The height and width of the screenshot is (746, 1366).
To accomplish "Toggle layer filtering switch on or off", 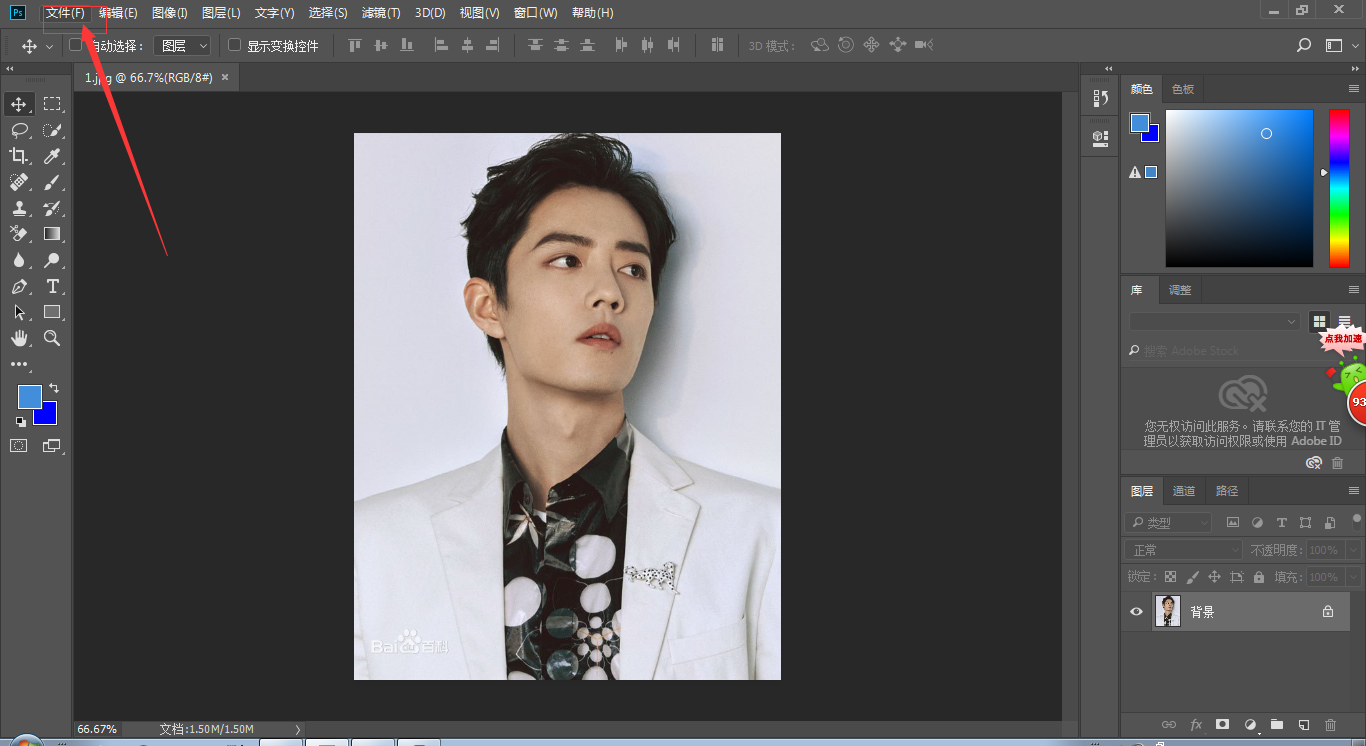I will pos(1357,520).
